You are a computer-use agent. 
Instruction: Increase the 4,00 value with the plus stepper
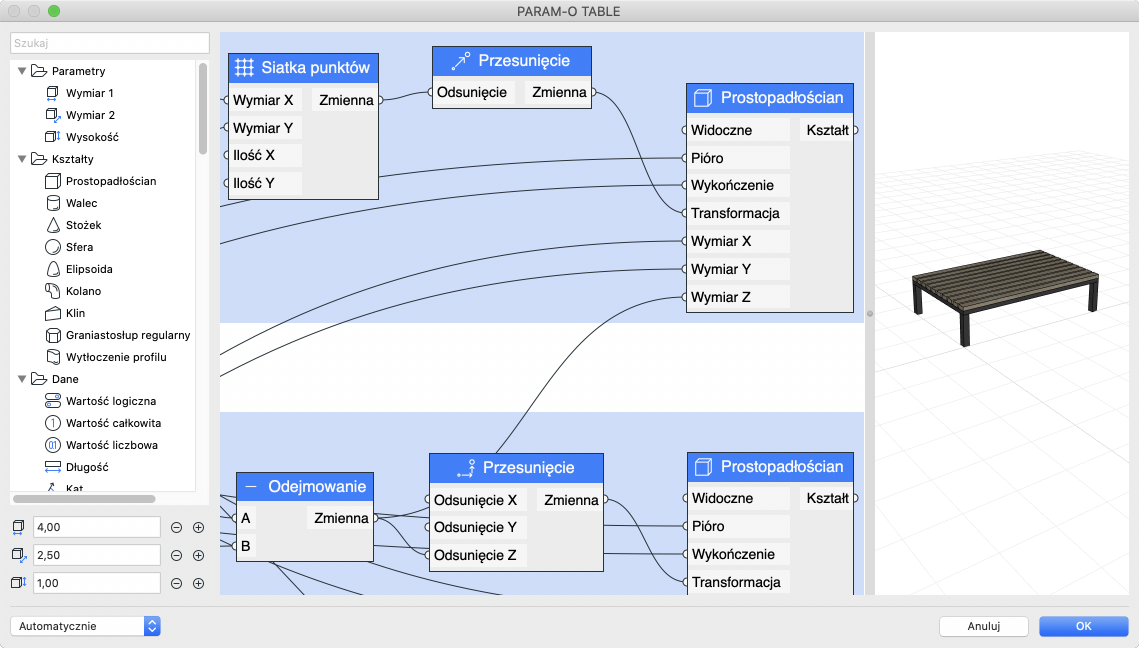tap(200, 527)
